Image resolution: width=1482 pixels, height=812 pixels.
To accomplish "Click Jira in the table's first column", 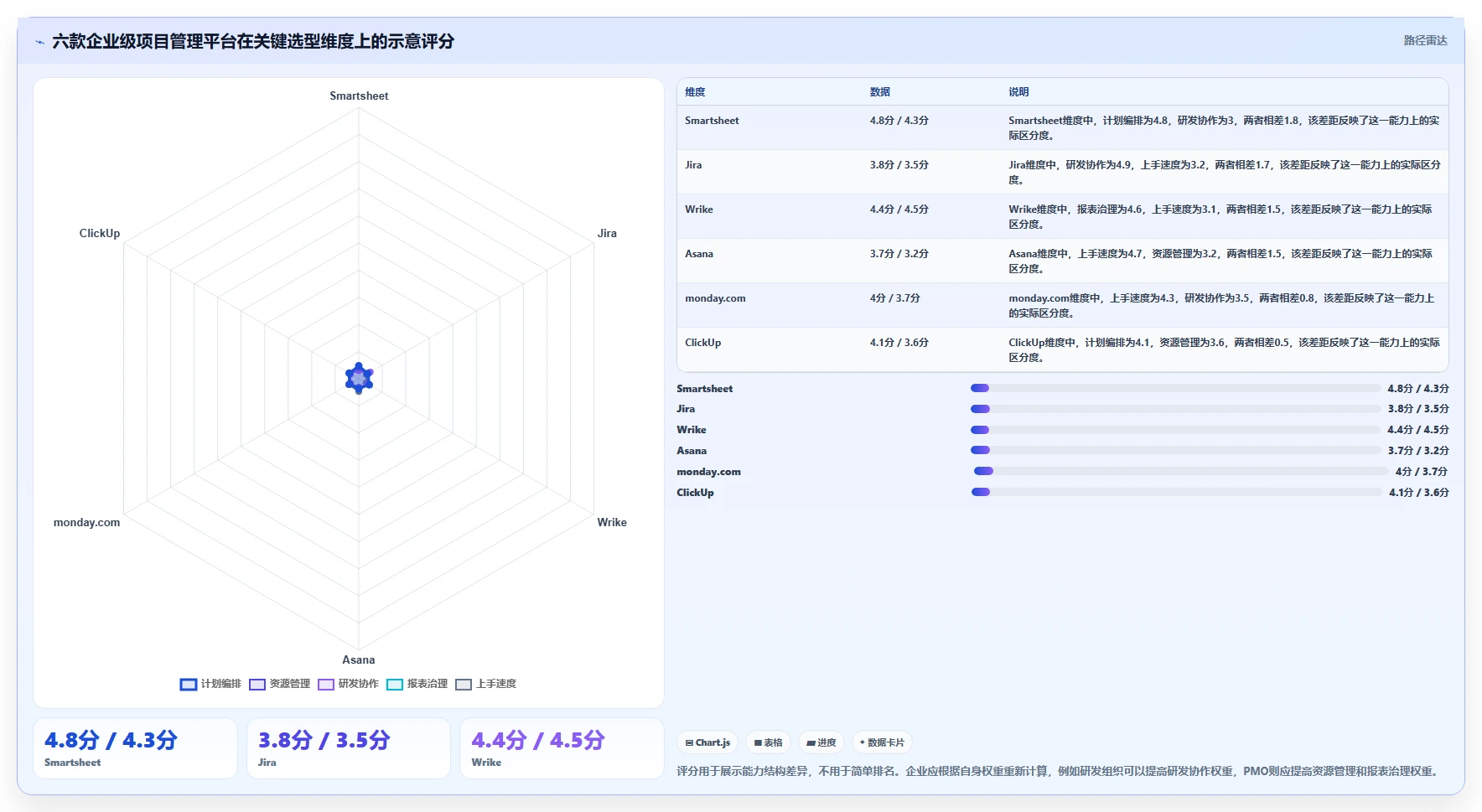I will click(x=693, y=165).
